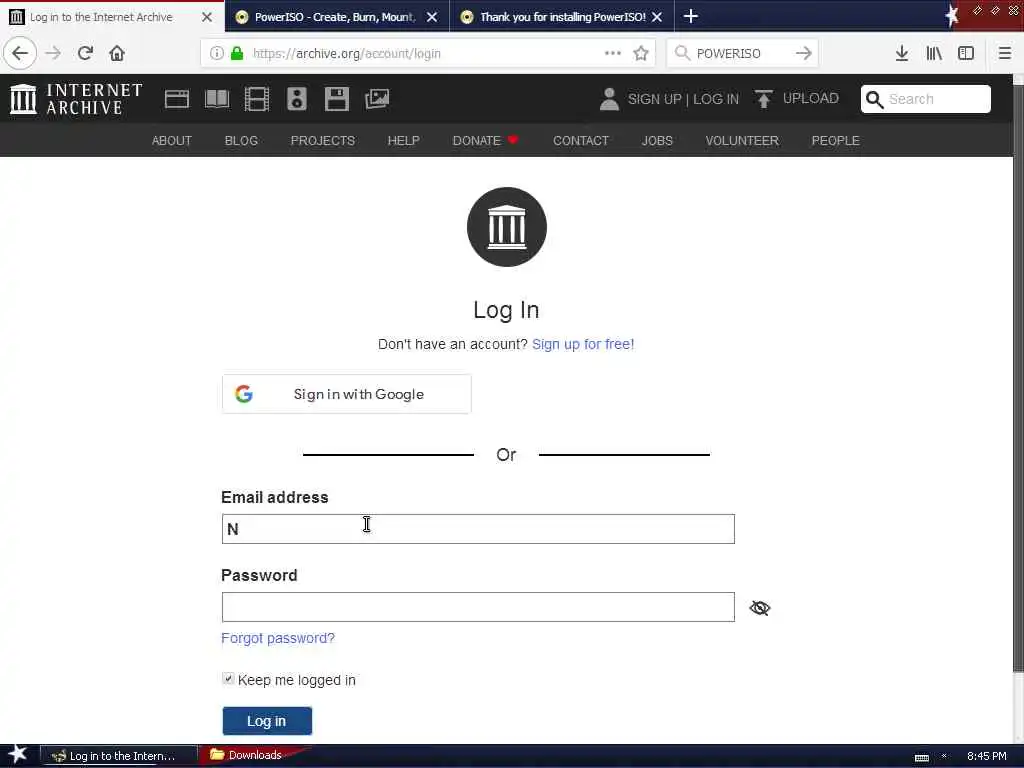1024x768 pixels.
Task: Open the JOBS menu item
Action: (657, 140)
